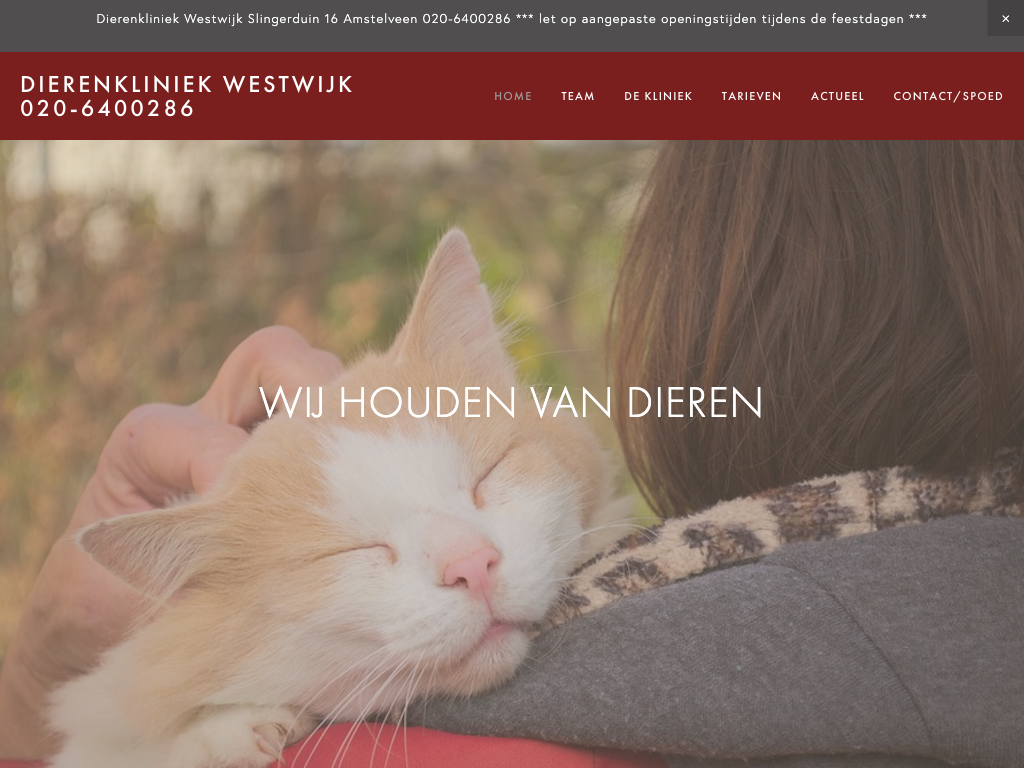Click the DIERENKLINIEK WESTWIJK site title
The height and width of the screenshot is (768, 1024).
(187, 84)
